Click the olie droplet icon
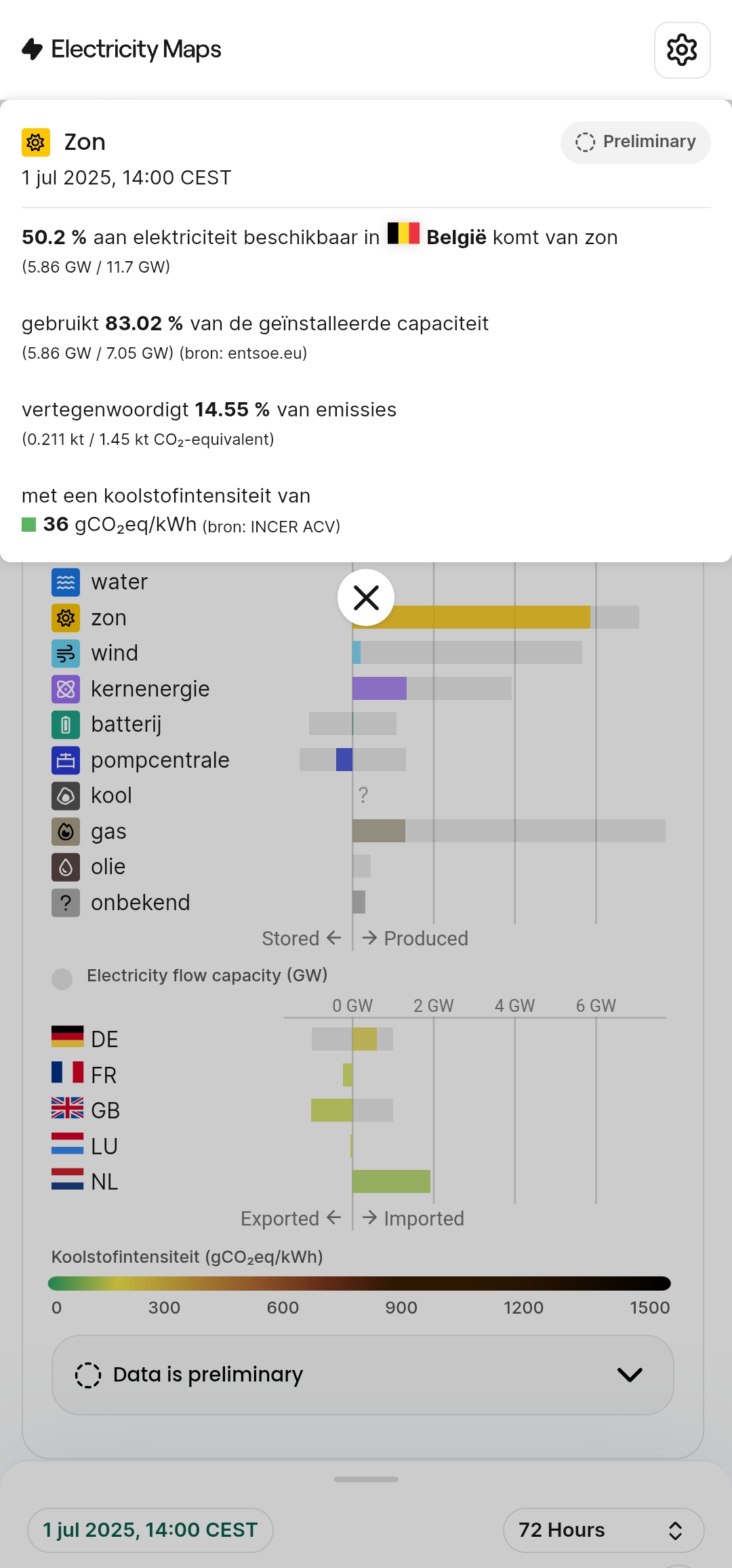Screen dimensions: 732x1568 pos(66,867)
